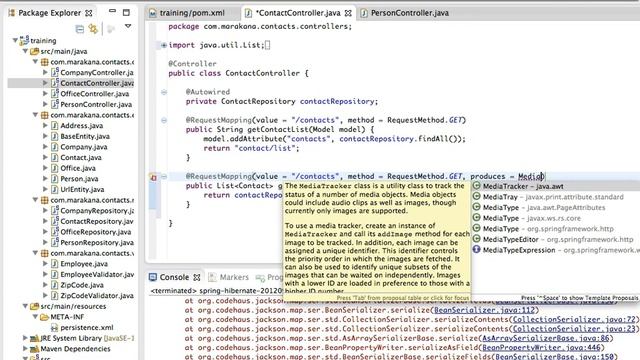Choose MediaTray - javax.print.attribute.standard proposal
The height and width of the screenshot is (360, 640).
556,197
